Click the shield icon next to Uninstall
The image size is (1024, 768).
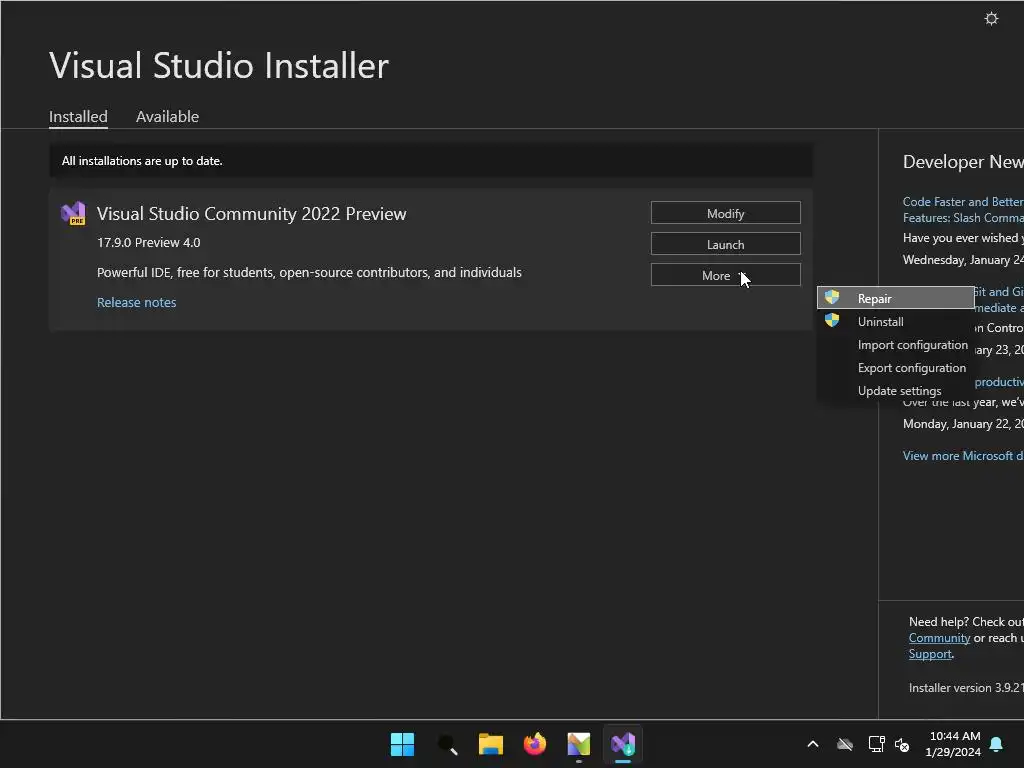pos(831,320)
